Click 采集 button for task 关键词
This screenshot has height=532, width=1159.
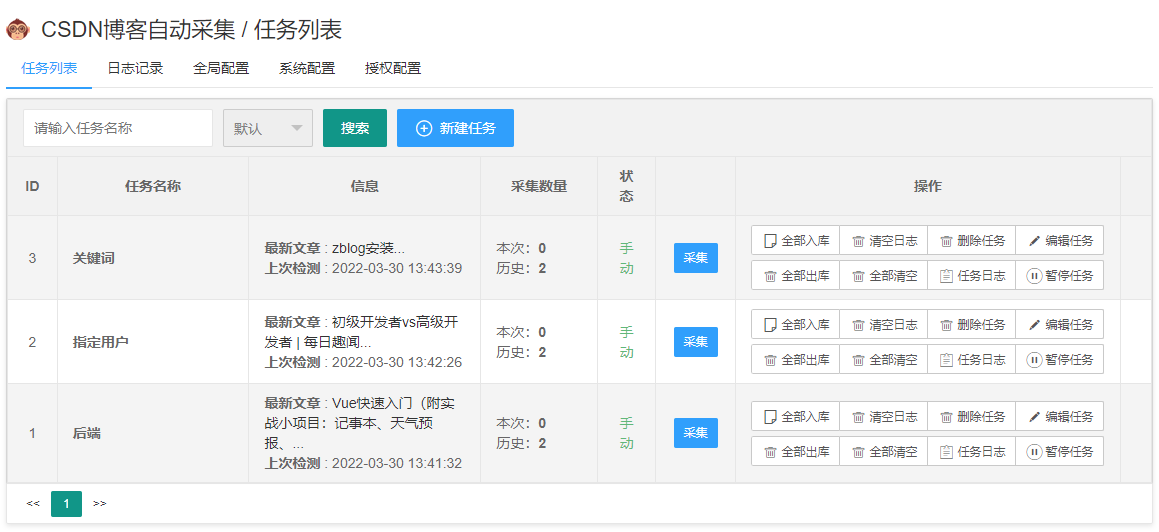click(x=696, y=258)
